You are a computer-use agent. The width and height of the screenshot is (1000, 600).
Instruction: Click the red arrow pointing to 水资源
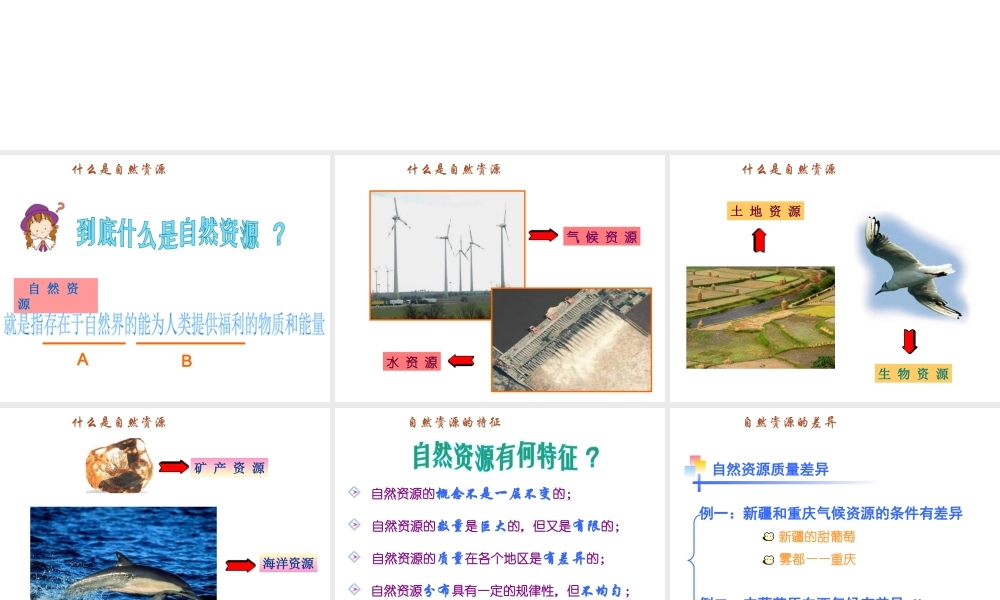(461, 361)
